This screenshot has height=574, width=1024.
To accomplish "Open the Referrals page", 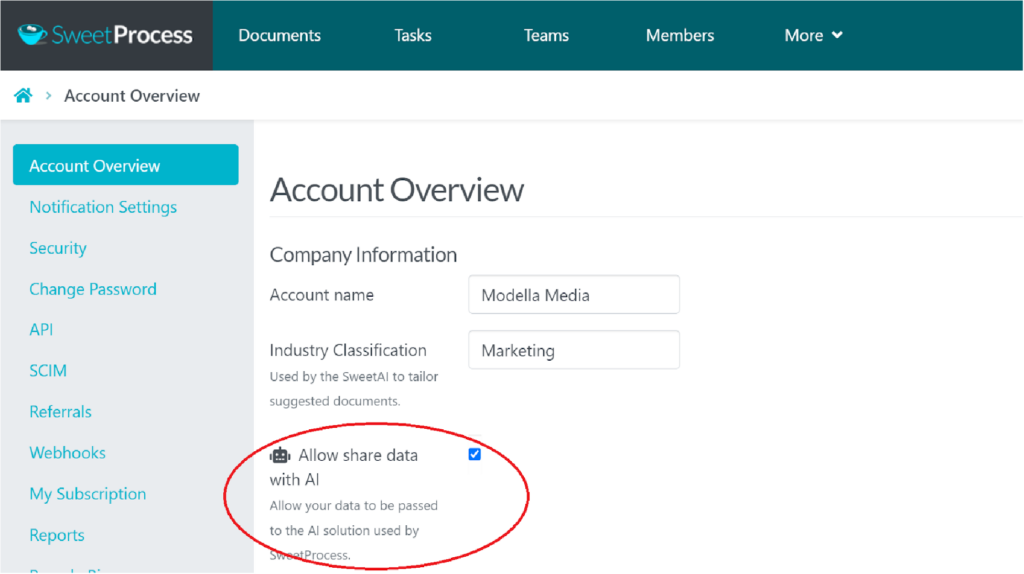I will pyautogui.click(x=60, y=412).
